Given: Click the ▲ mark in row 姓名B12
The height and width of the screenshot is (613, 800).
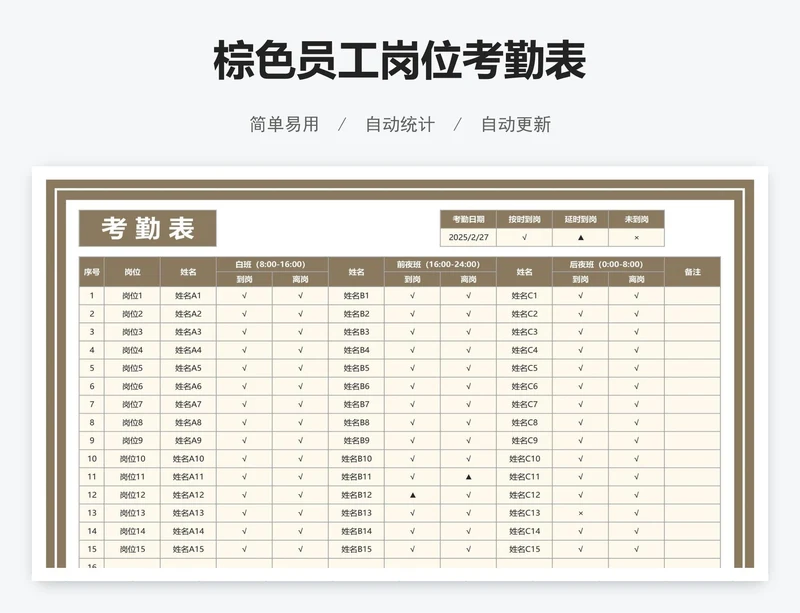Looking at the screenshot, I should 412,495.
